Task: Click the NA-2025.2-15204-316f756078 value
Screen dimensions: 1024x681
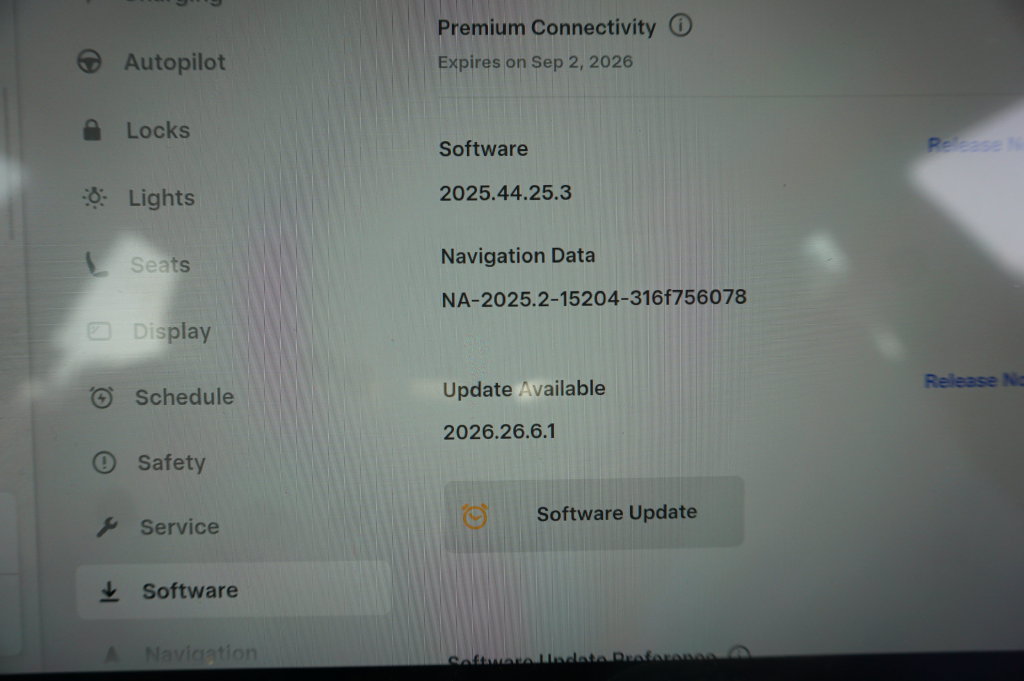Action: (x=594, y=298)
